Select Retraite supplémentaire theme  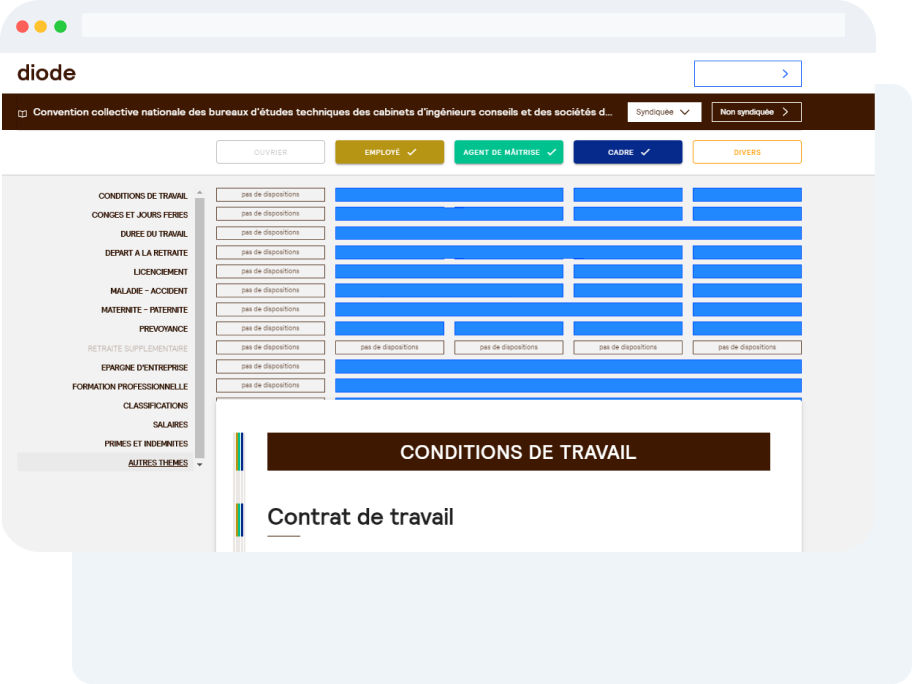point(138,349)
